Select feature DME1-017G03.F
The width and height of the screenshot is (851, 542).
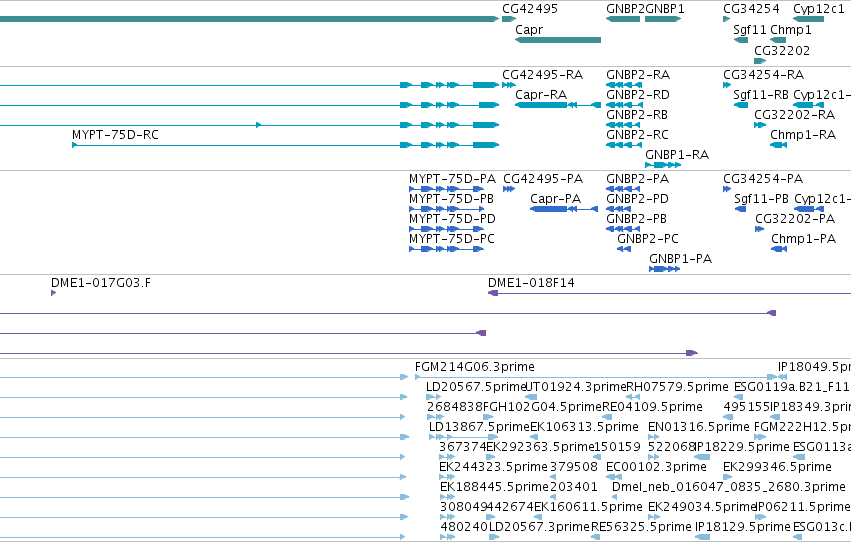click(101, 283)
